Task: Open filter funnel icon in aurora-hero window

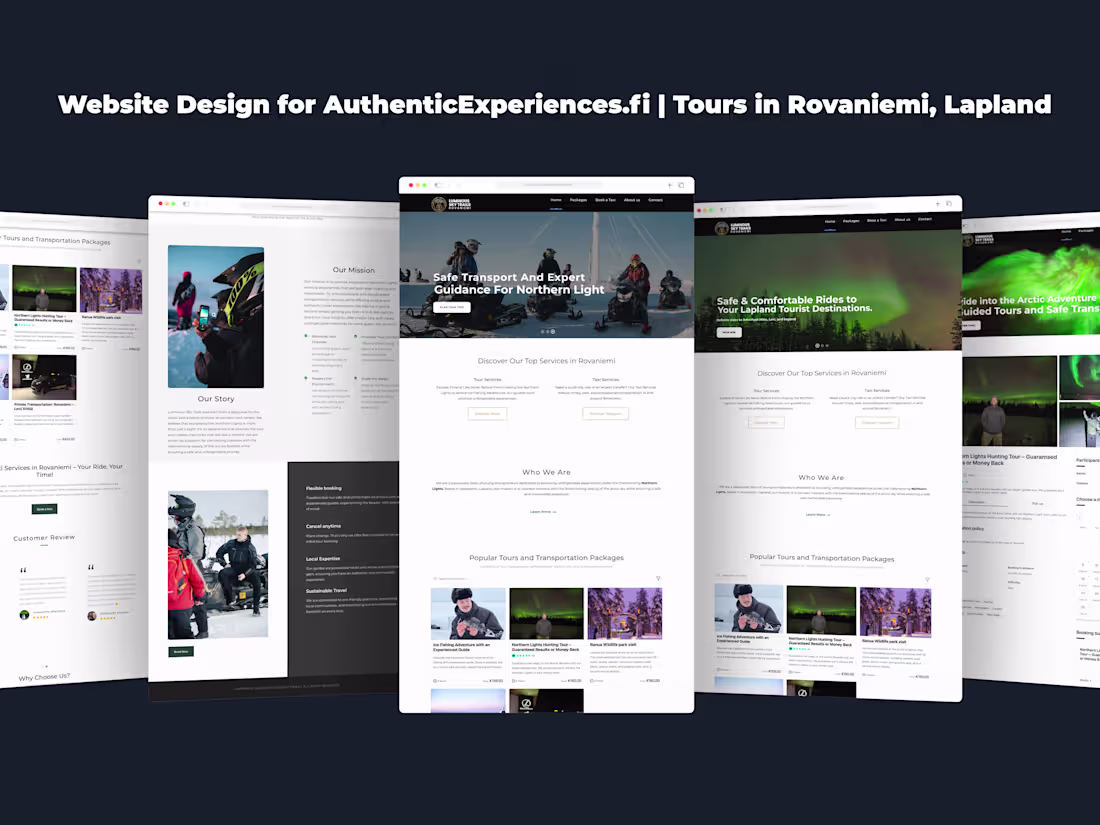Action: tap(927, 580)
